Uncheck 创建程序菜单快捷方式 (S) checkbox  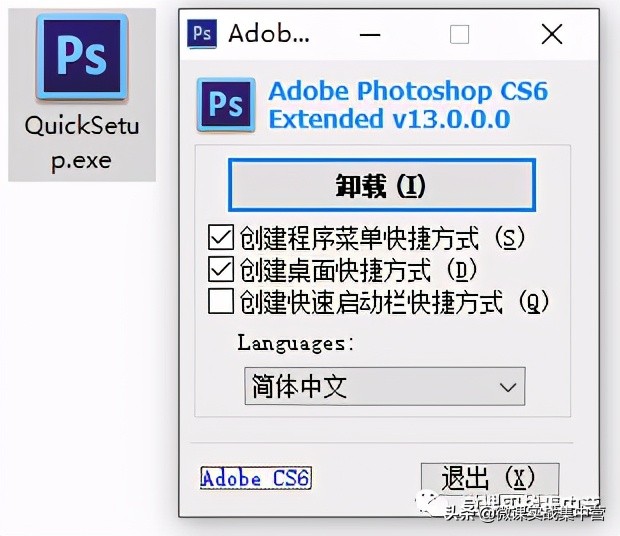coord(220,238)
